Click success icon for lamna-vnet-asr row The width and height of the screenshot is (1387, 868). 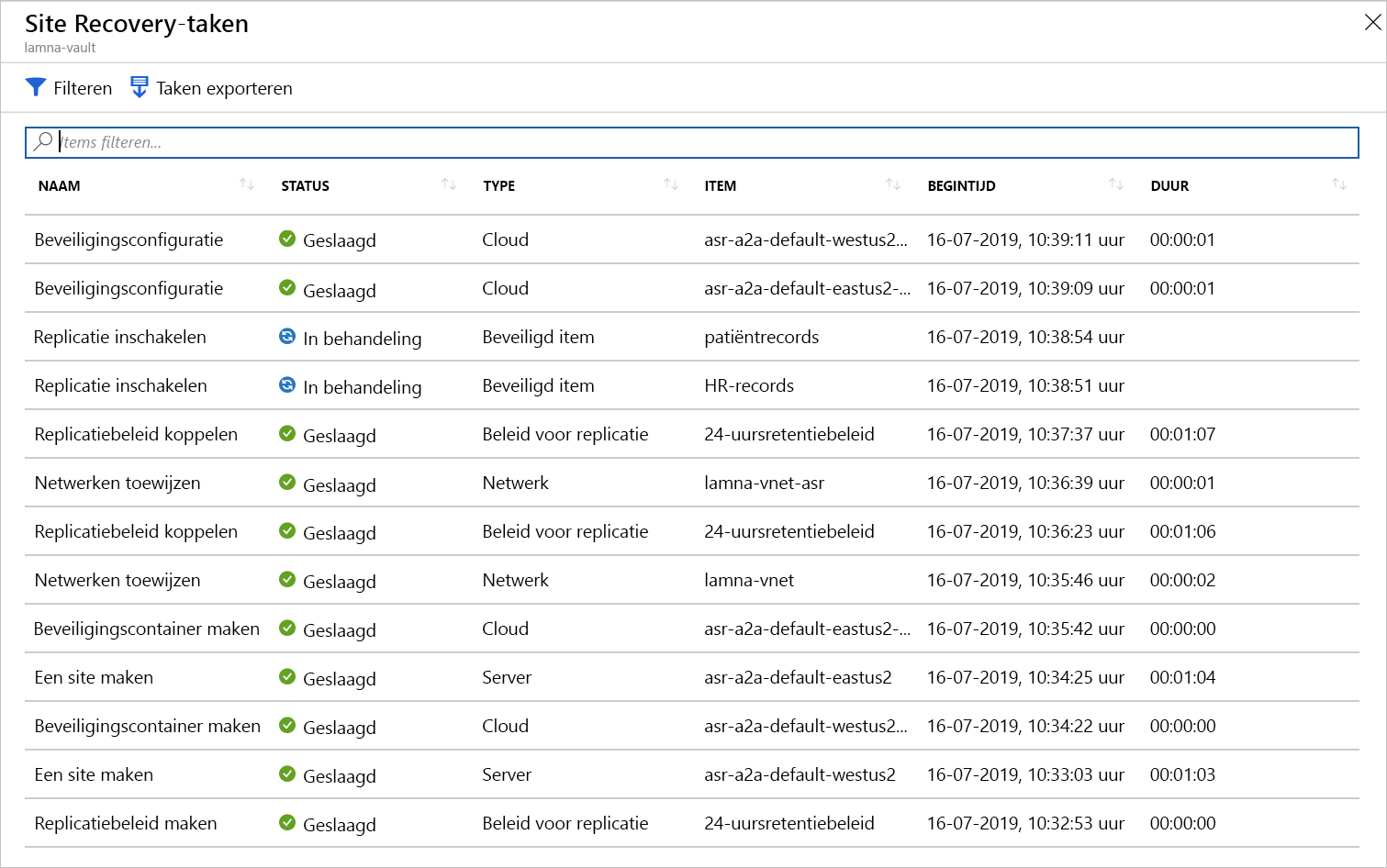pos(287,482)
